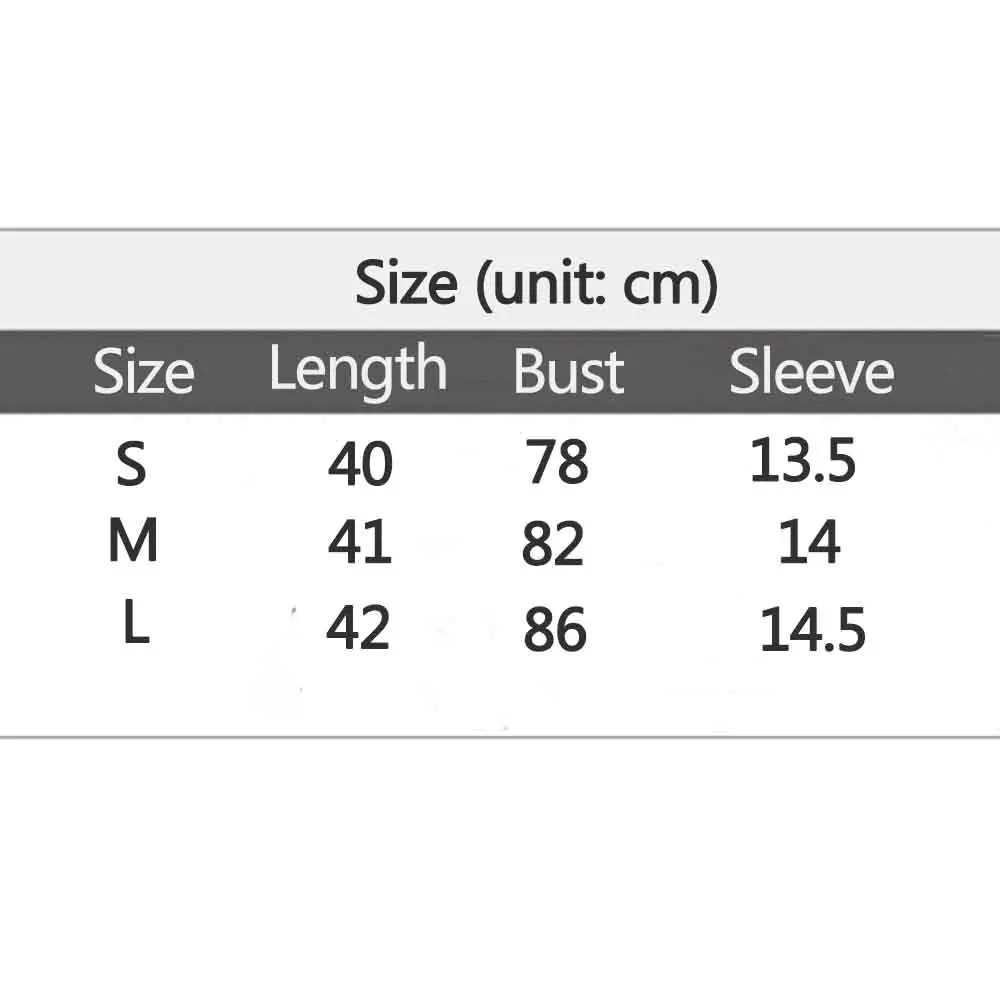Image resolution: width=1000 pixels, height=1000 pixels.
Task: Click the Bust column header
Action: pos(568,372)
